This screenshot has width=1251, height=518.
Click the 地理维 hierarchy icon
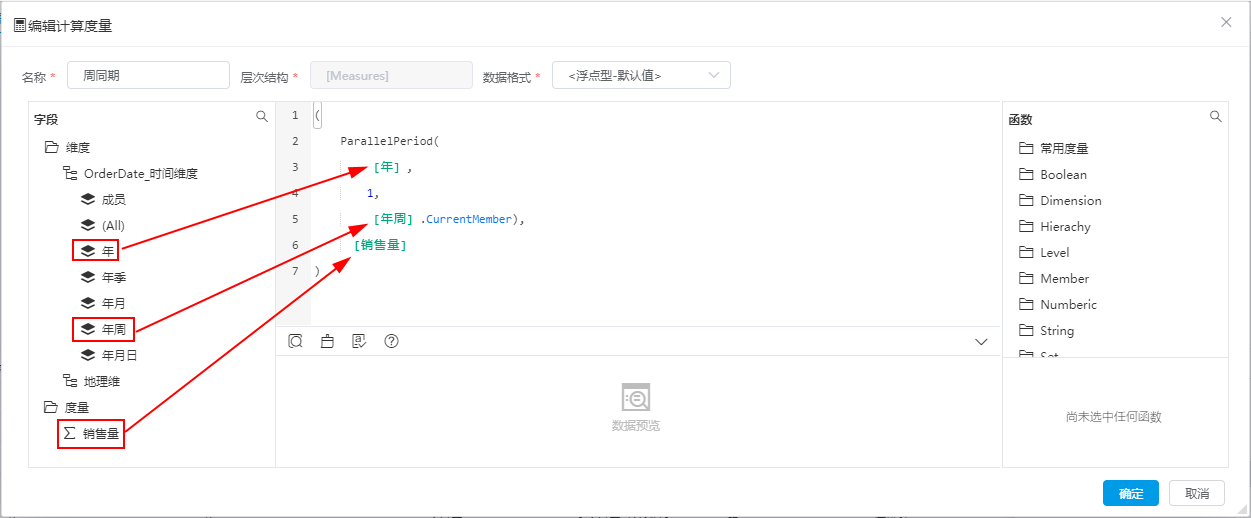coord(70,381)
